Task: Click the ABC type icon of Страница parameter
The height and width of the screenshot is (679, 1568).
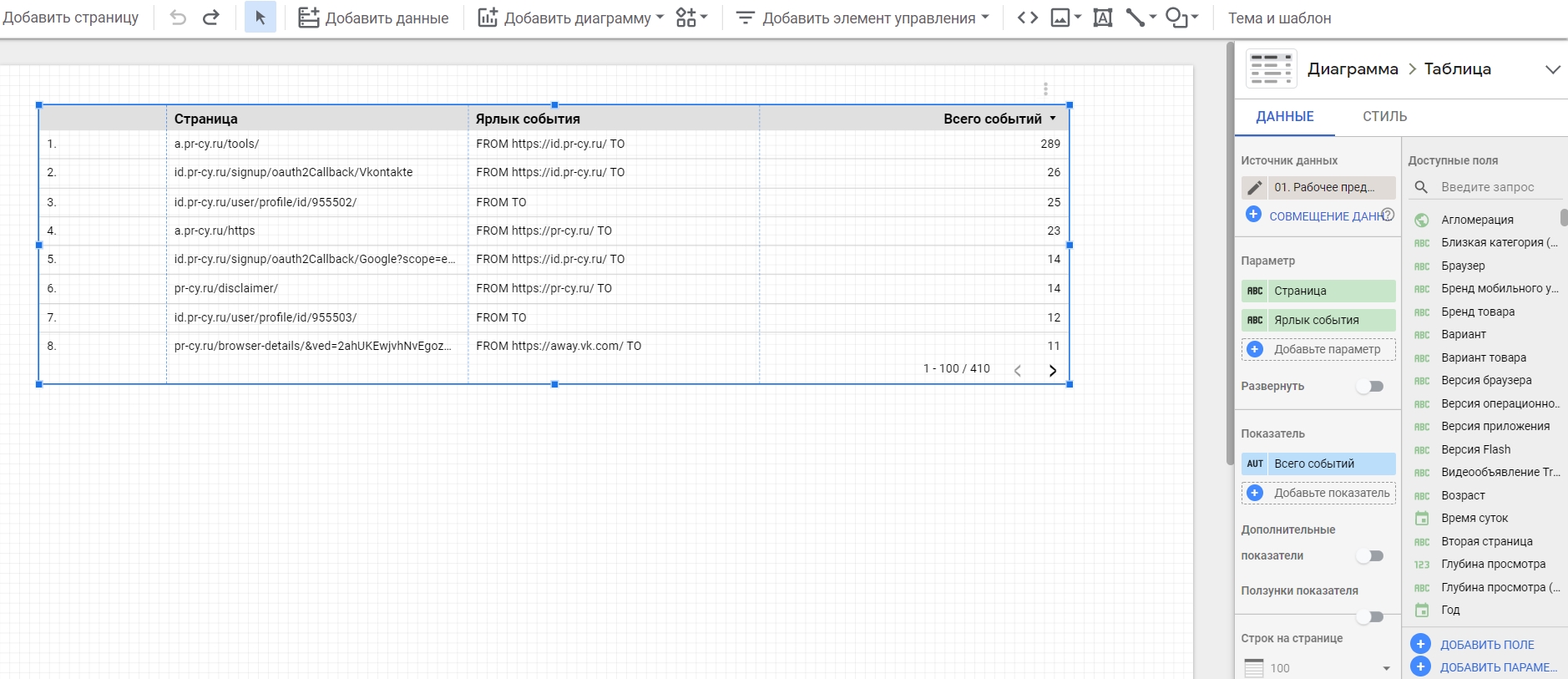Action: [x=1255, y=291]
